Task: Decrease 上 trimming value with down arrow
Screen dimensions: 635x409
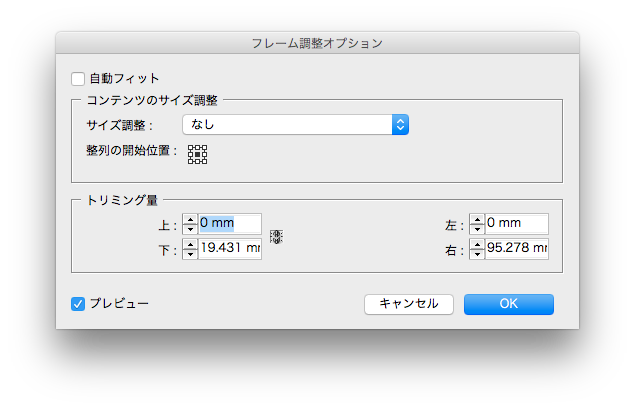Action: [190, 229]
